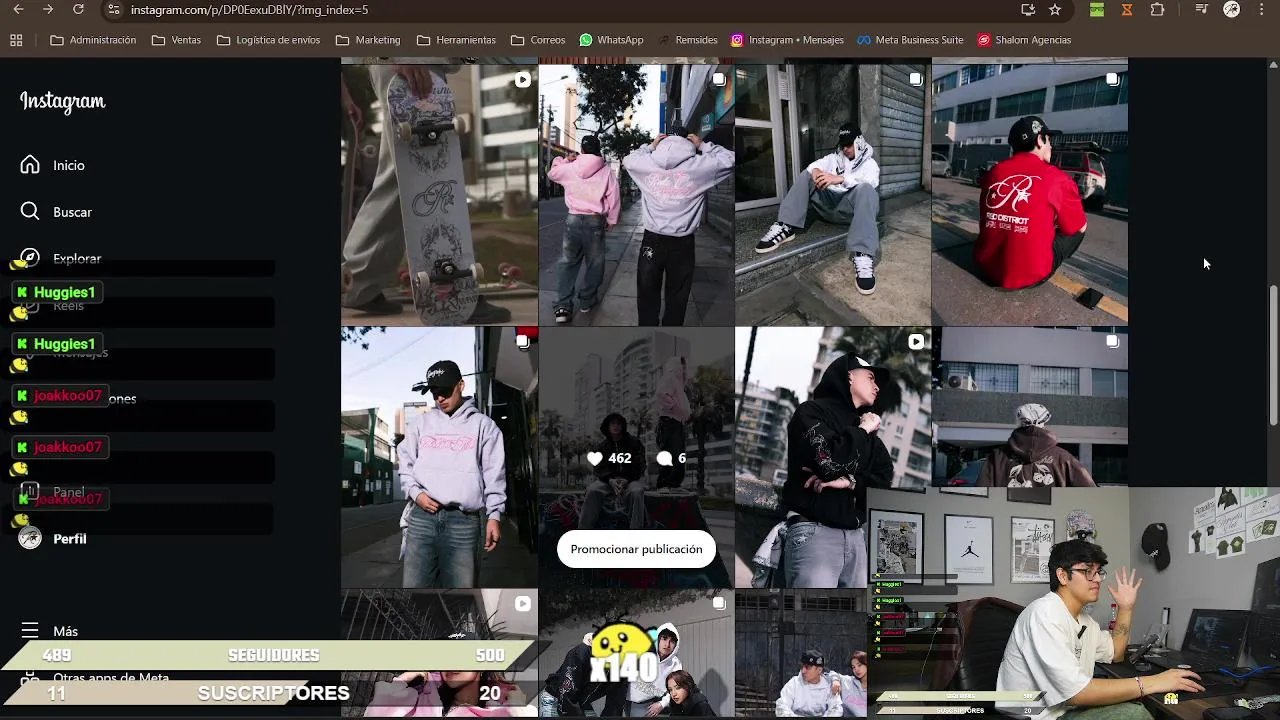The image size is (1280, 720).
Task: Click Promocionar publicación button
Action: click(x=636, y=549)
